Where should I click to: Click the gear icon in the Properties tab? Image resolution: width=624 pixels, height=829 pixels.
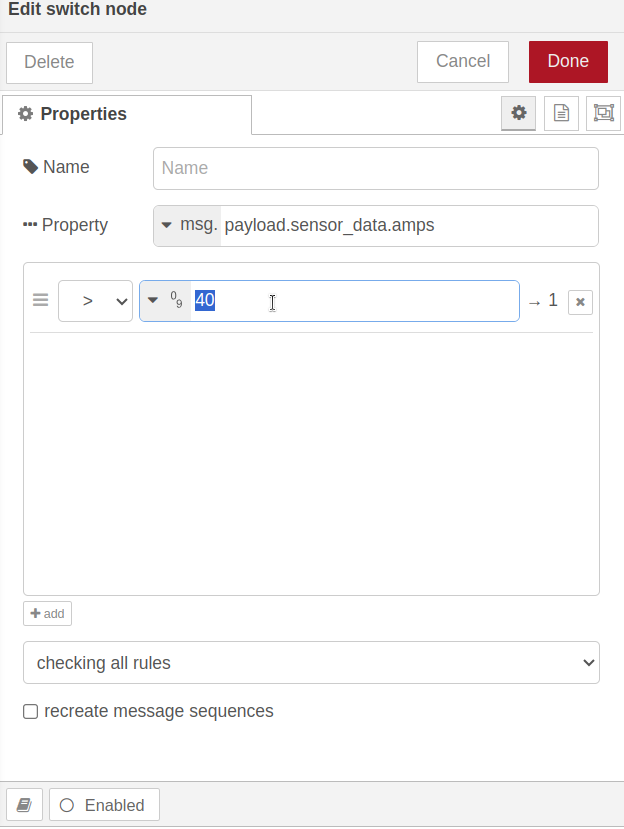coord(25,114)
